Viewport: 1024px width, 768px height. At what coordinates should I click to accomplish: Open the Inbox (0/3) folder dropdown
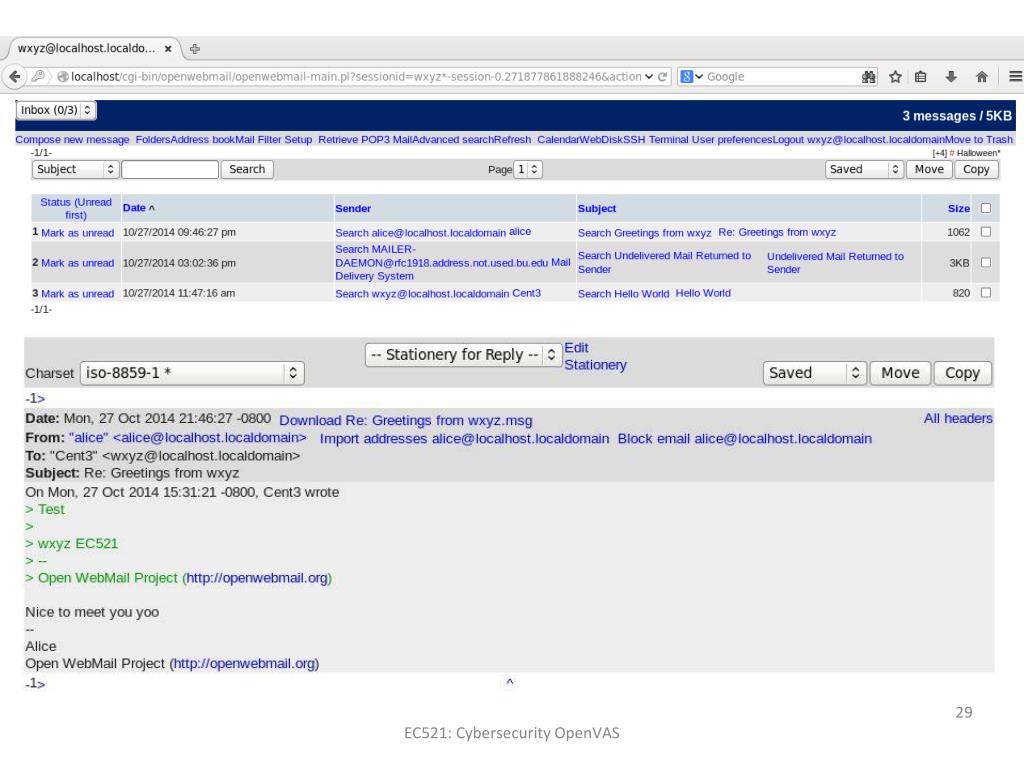[57, 109]
